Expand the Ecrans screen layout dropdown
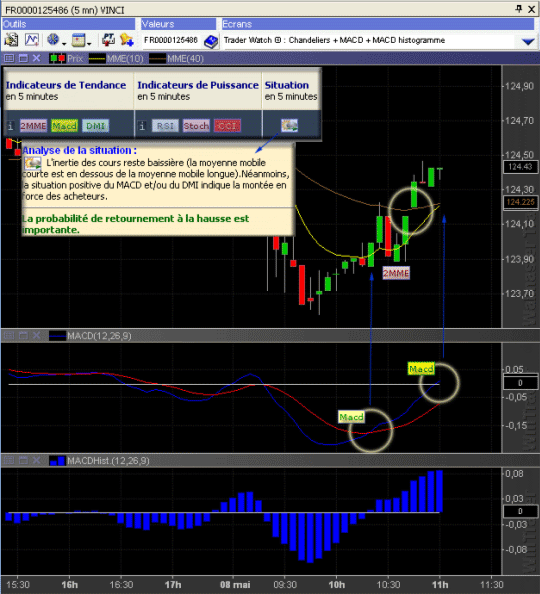Viewport: 540px width, 594px height. [x=528, y=41]
